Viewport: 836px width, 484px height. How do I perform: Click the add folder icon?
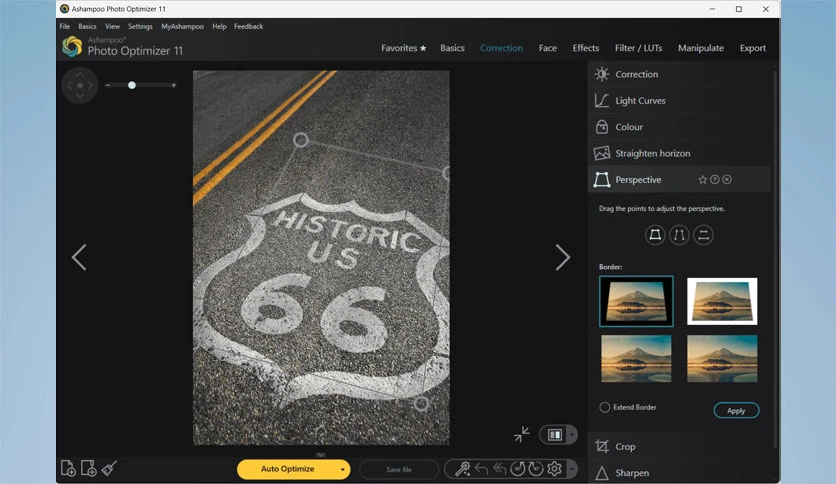89,469
